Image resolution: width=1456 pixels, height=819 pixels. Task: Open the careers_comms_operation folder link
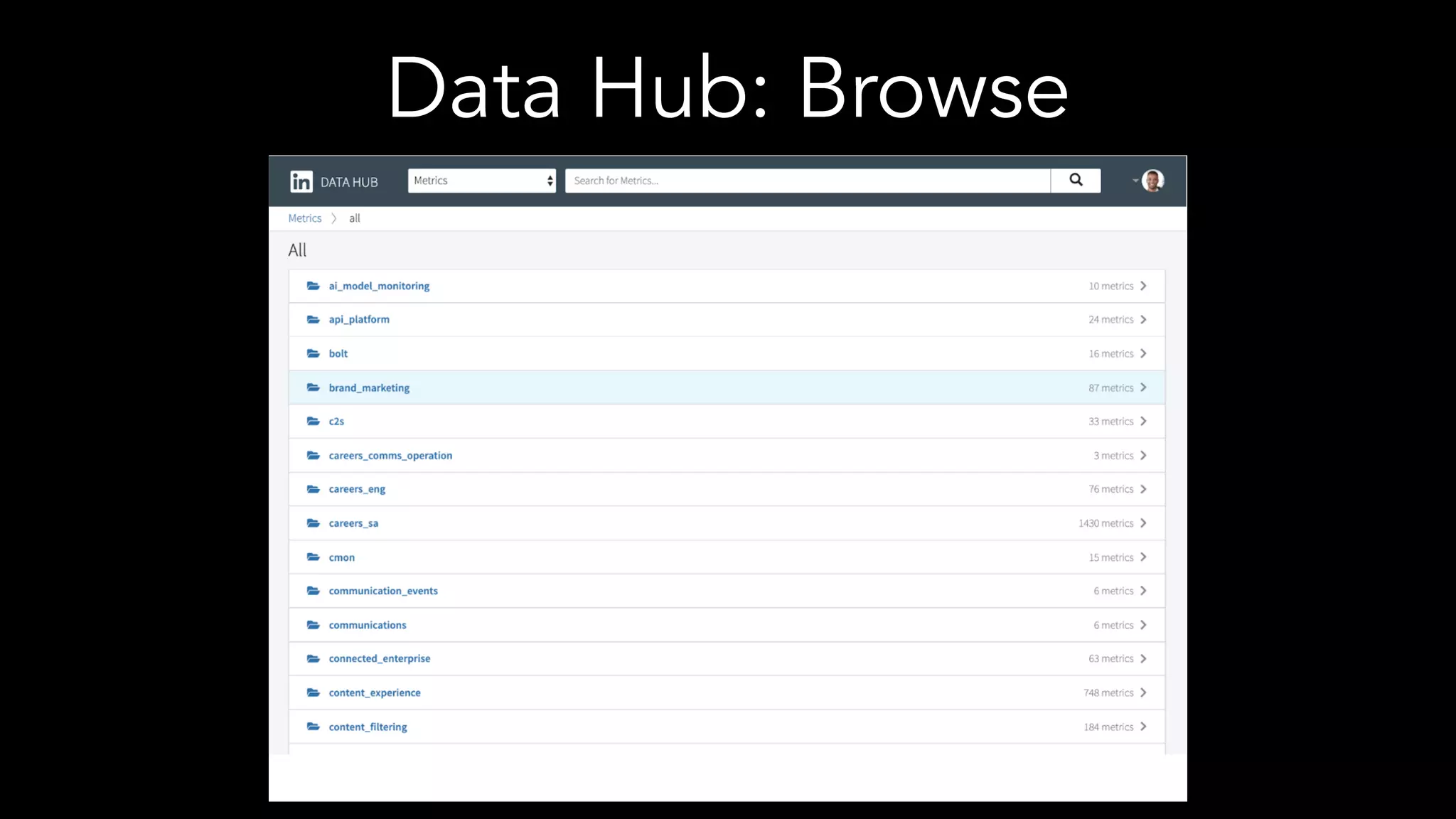coord(390,455)
